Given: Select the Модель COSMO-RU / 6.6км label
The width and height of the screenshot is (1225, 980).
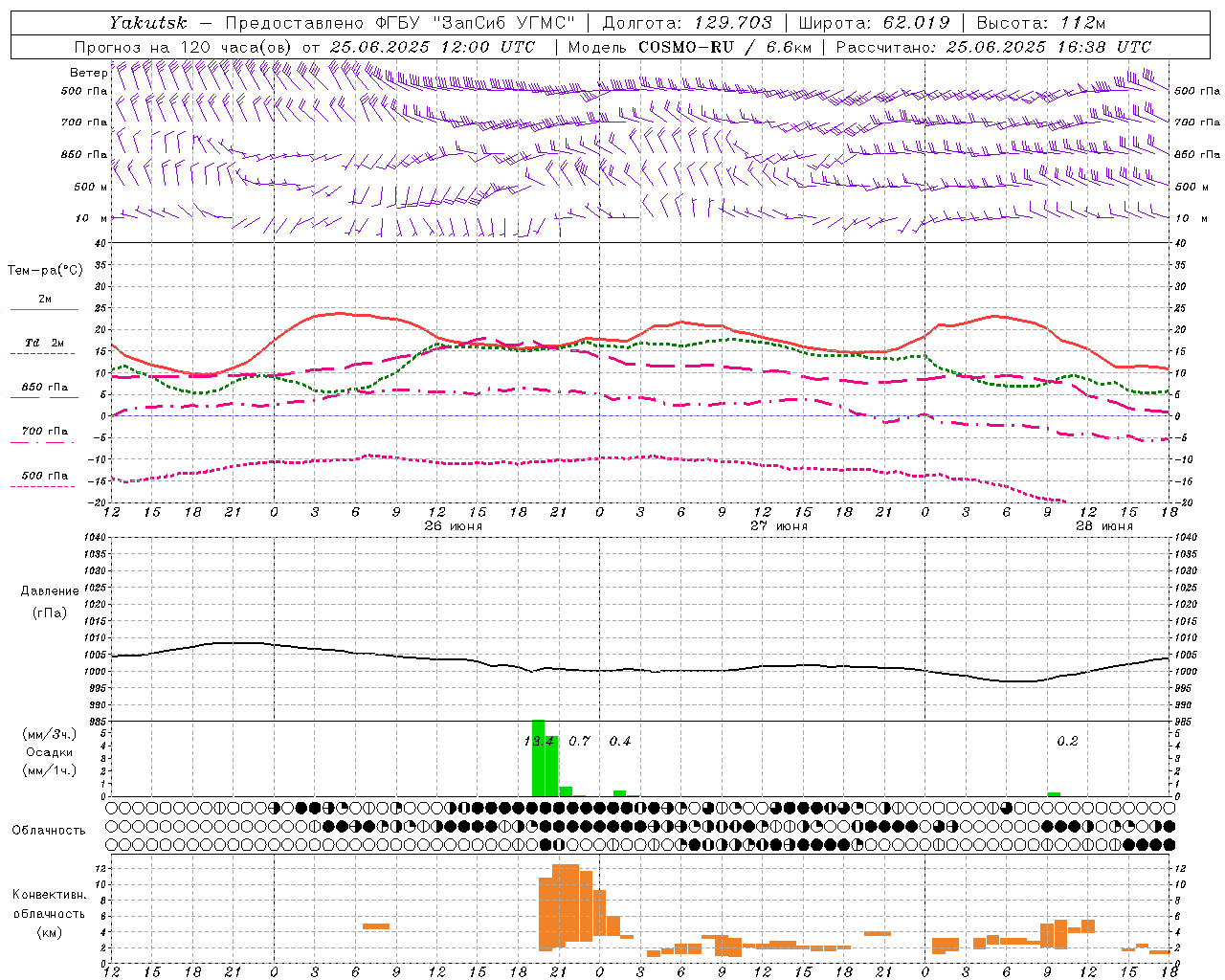Looking at the screenshot, I should point(690,47).
